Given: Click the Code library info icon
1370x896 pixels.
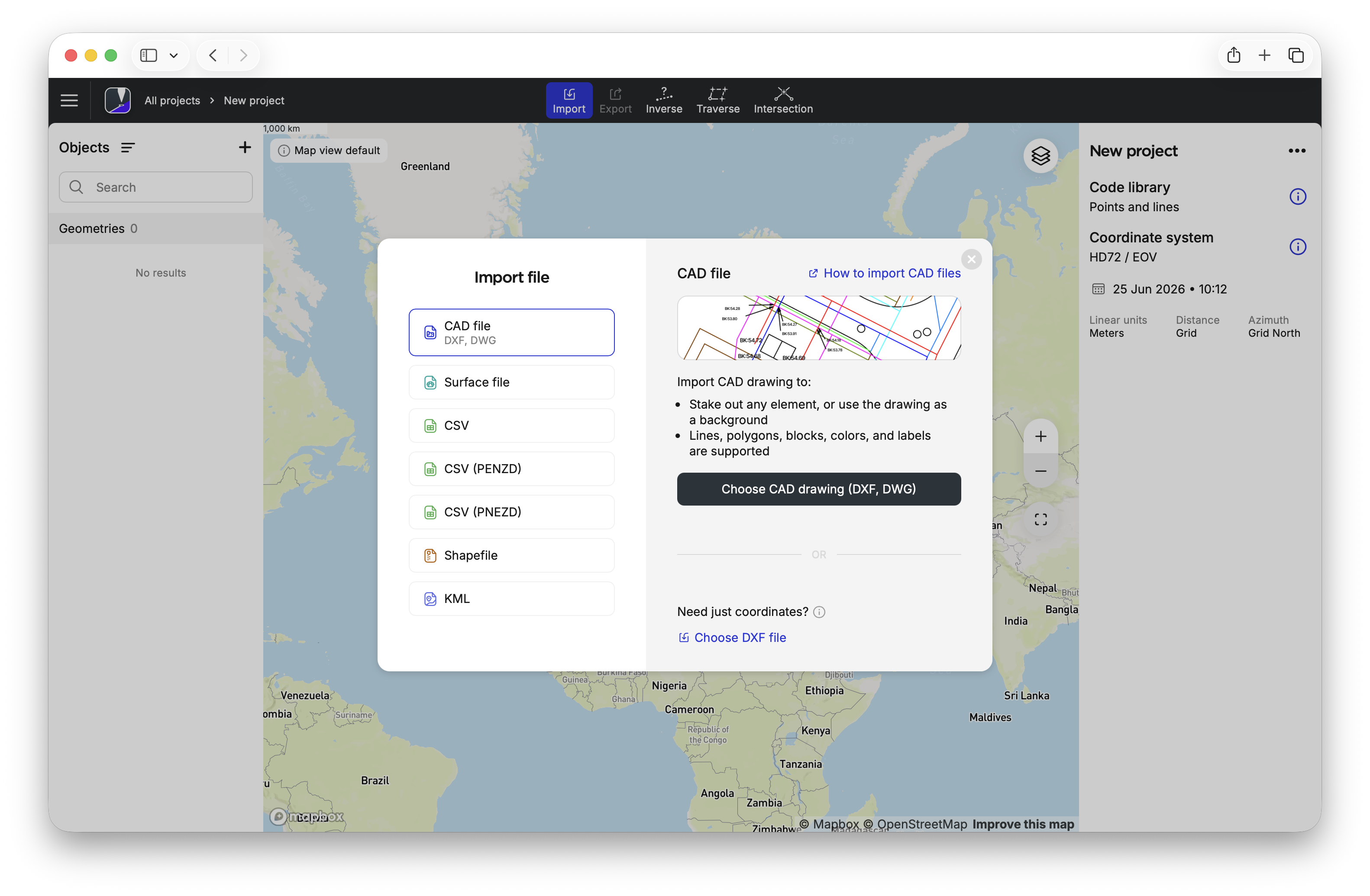Looking at the screenshot, I should click(1297, 197).
